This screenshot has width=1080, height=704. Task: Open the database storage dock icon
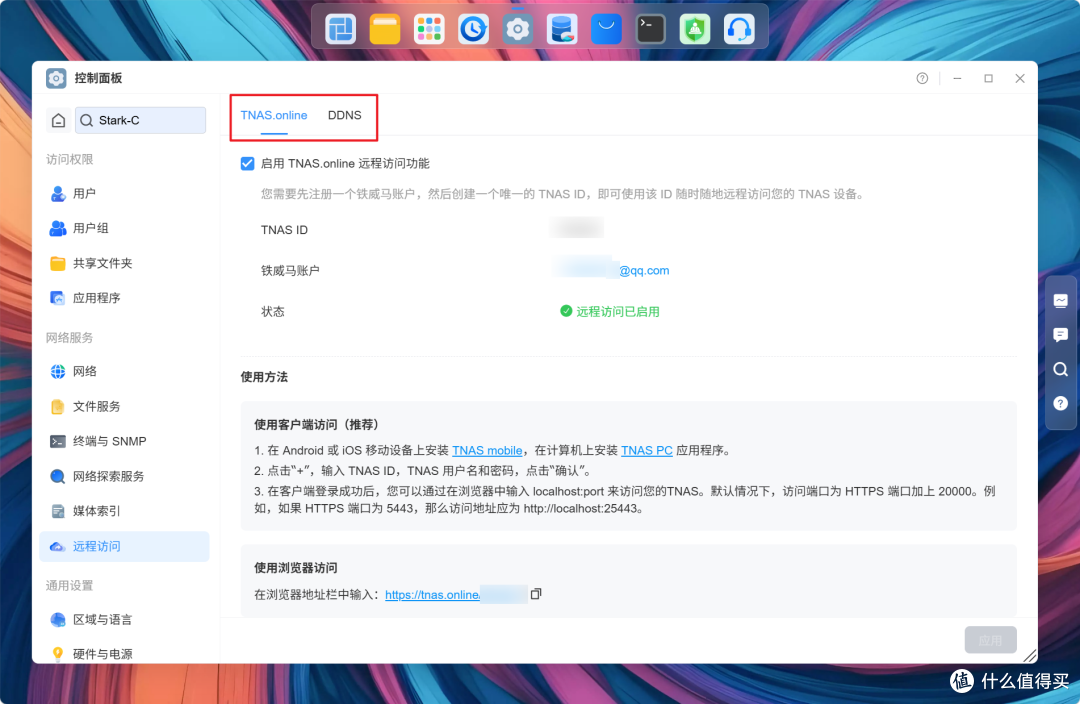tap(562, 30)
